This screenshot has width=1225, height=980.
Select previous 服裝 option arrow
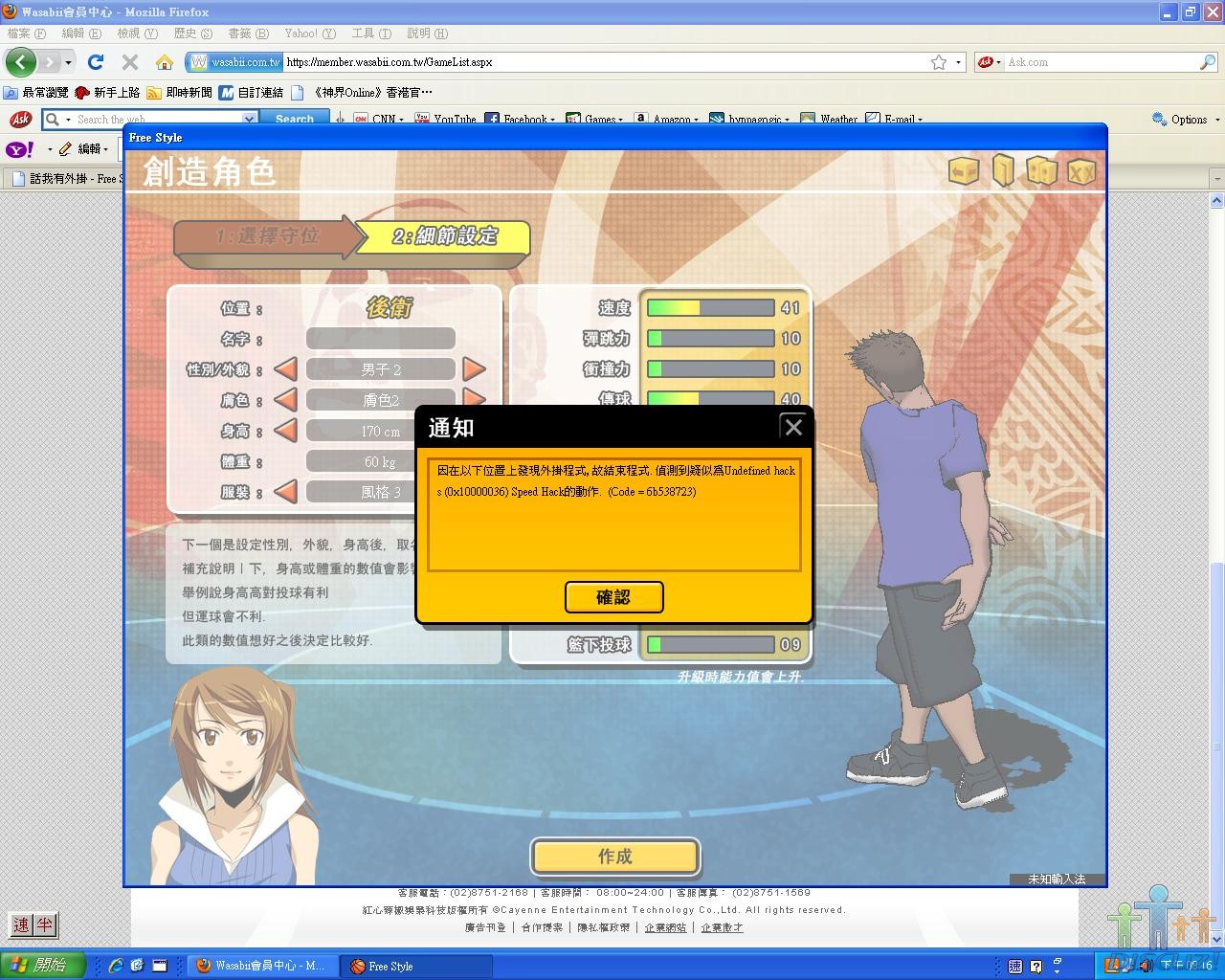click(x=285, y=492)
